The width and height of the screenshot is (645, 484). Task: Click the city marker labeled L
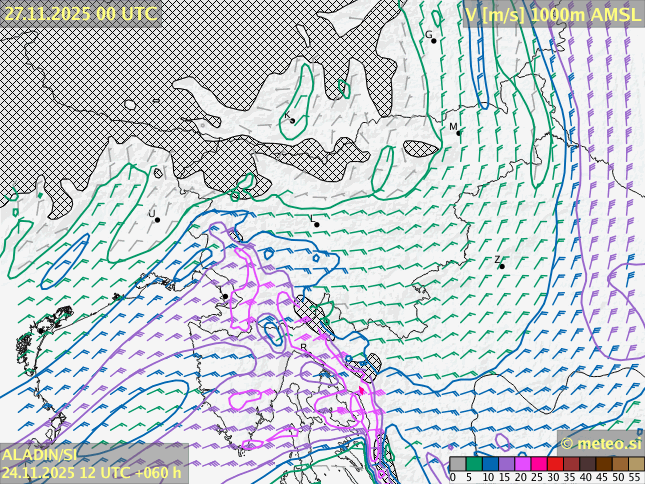click(x=317, y=224)
